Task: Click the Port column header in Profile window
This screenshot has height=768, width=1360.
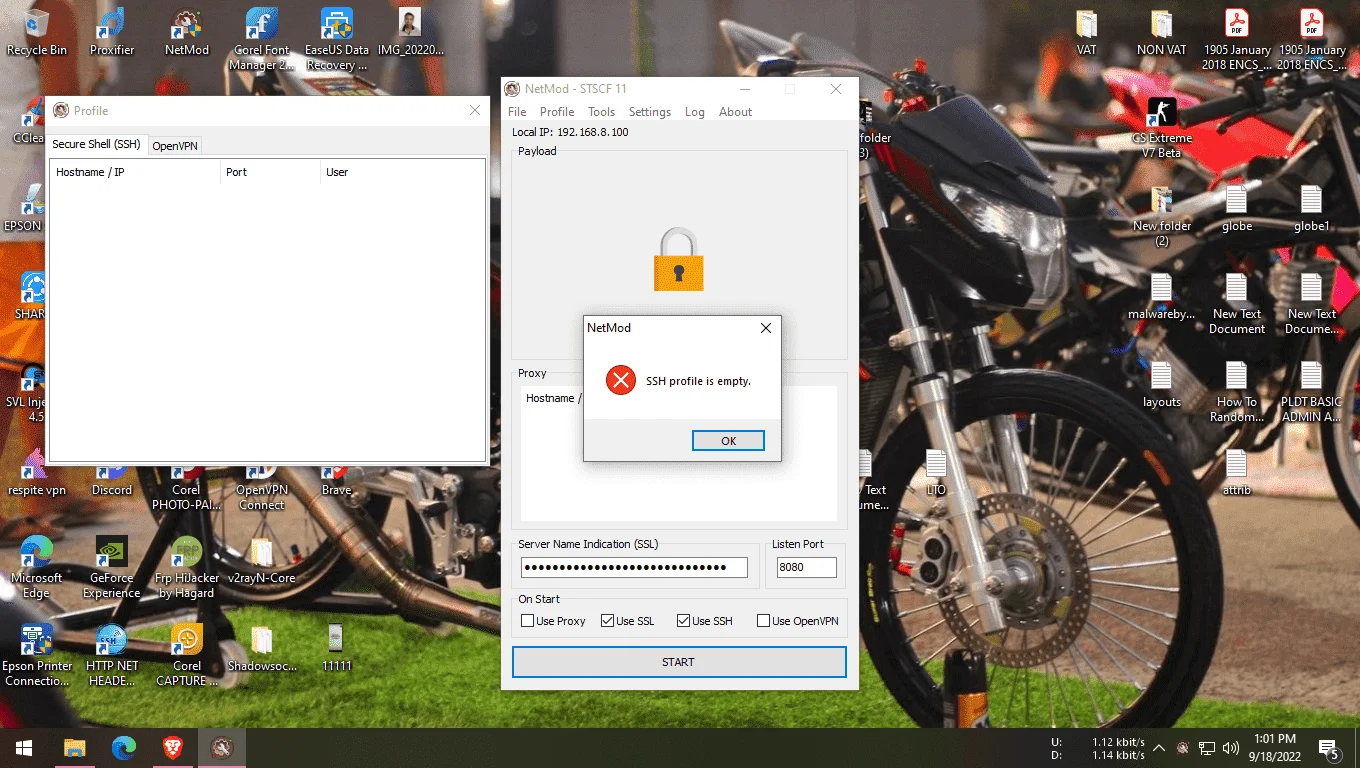Action: (x=270, y=172)
